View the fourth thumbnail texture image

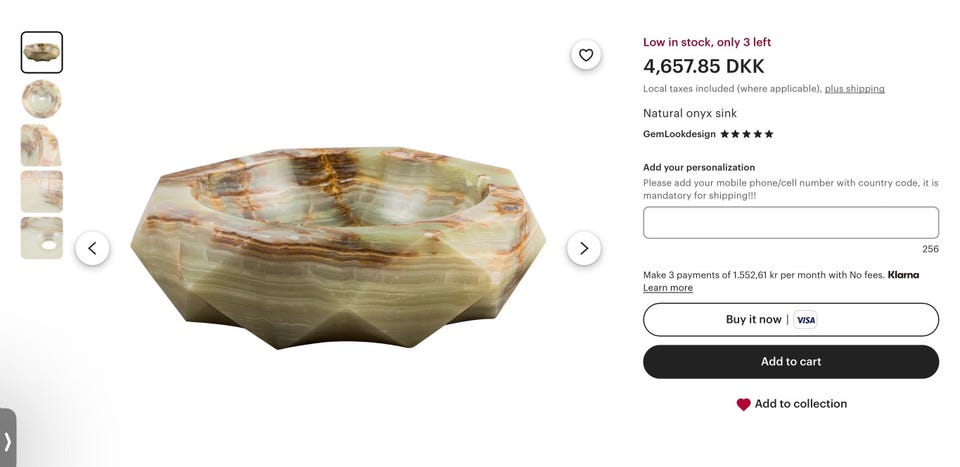(42, 191)
